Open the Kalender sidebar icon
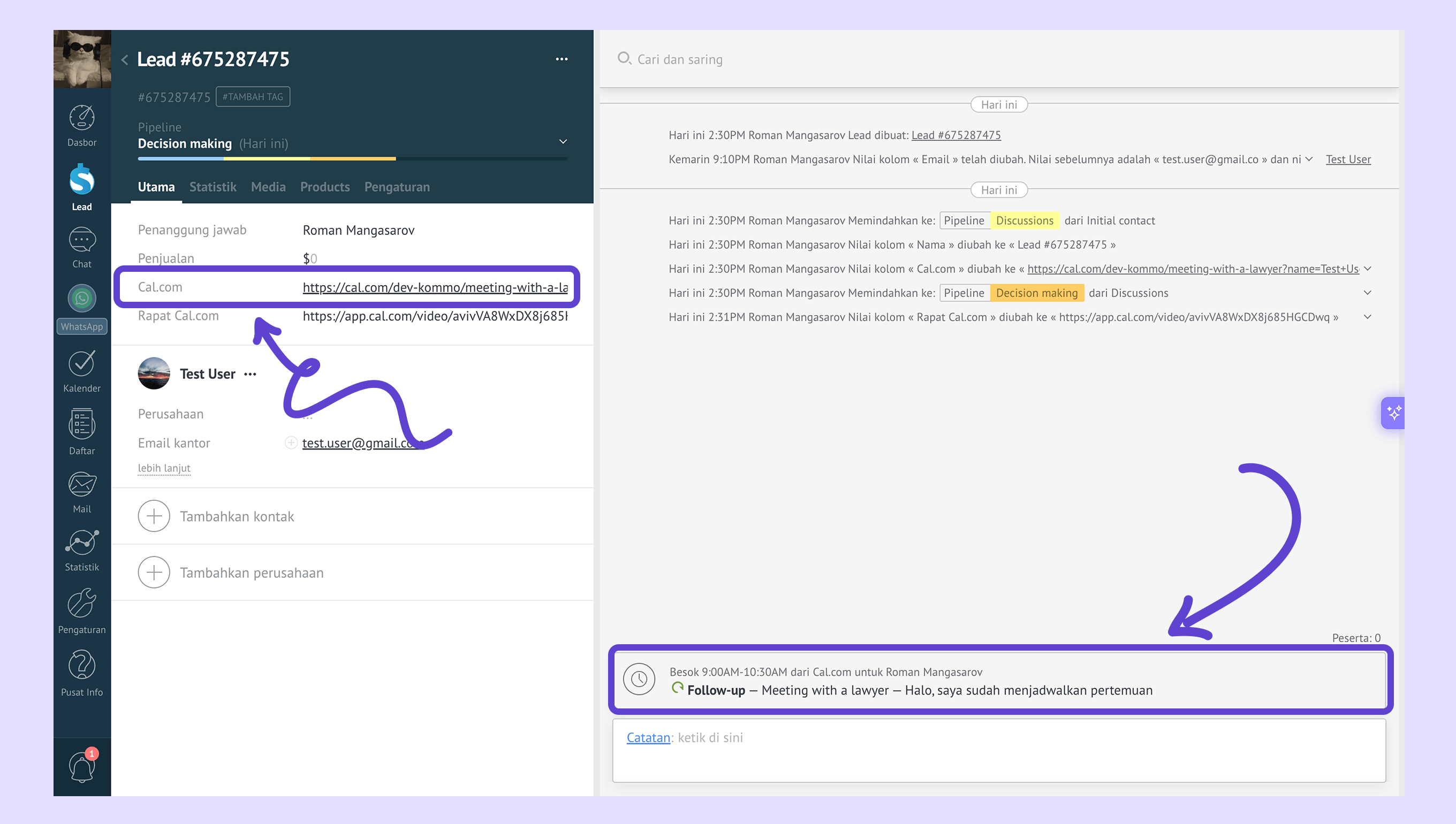Screen dimensions: 1456x824 click(x=81, y=364)
